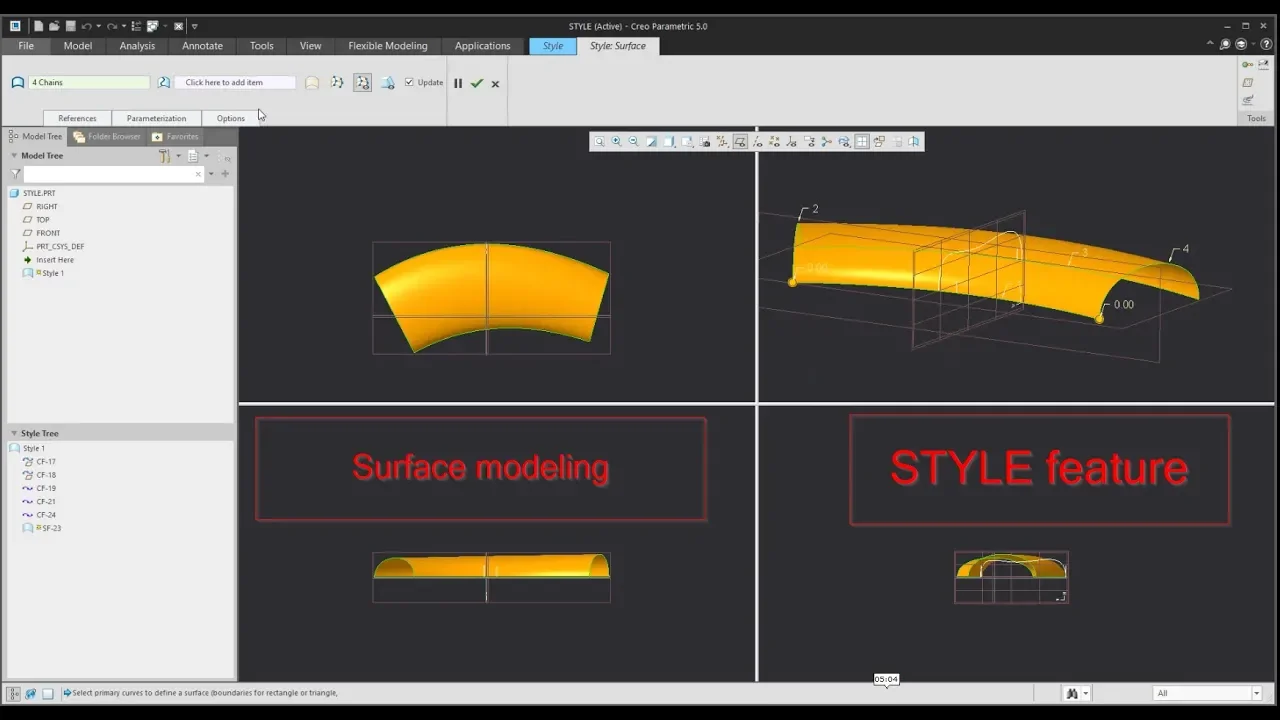1280x720 pixels.
Task: Click the Refit icon in graphics toolbar
Action: 599,142
